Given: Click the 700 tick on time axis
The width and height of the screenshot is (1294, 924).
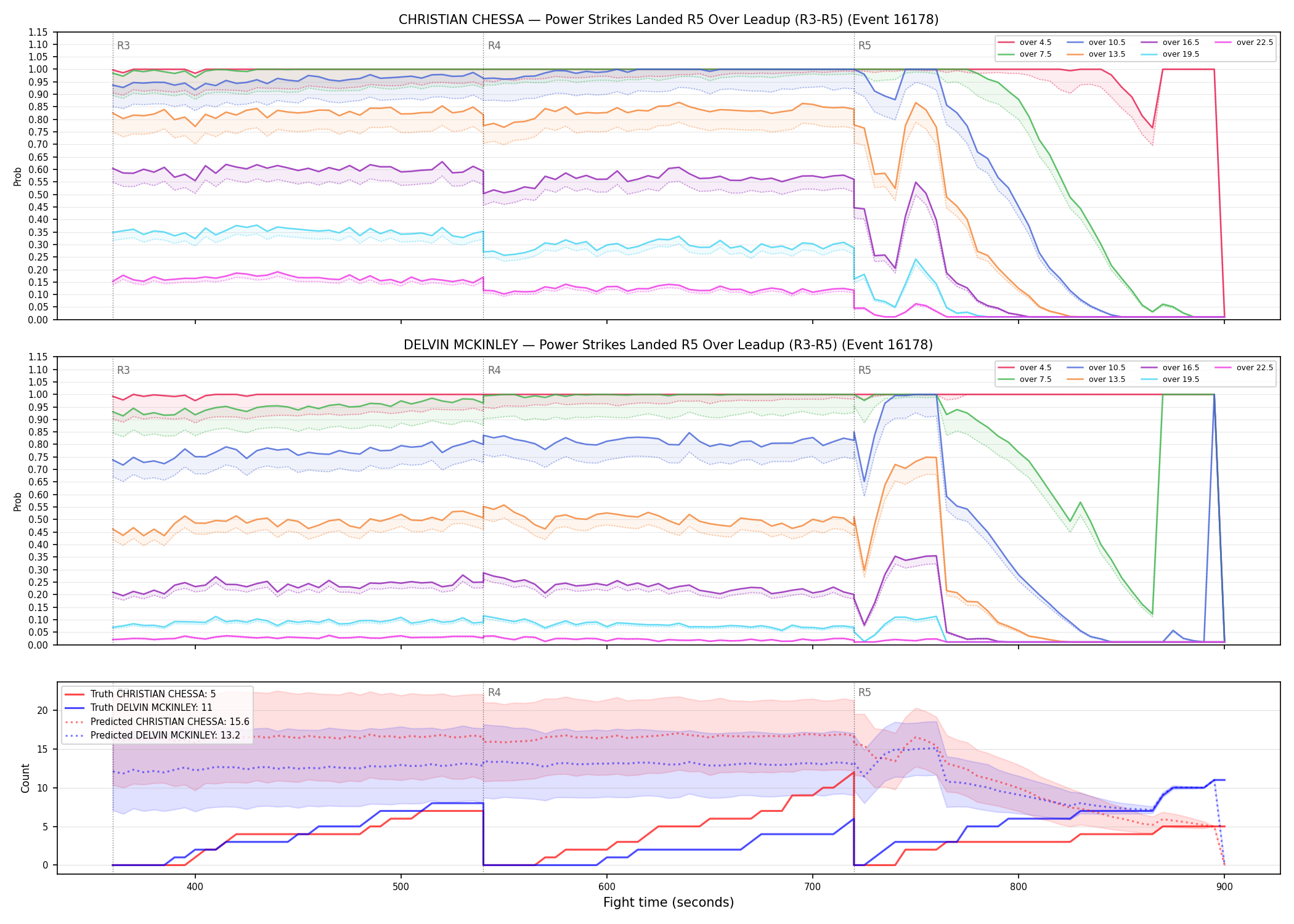Looking at the screenshot, I should (813, 887).
